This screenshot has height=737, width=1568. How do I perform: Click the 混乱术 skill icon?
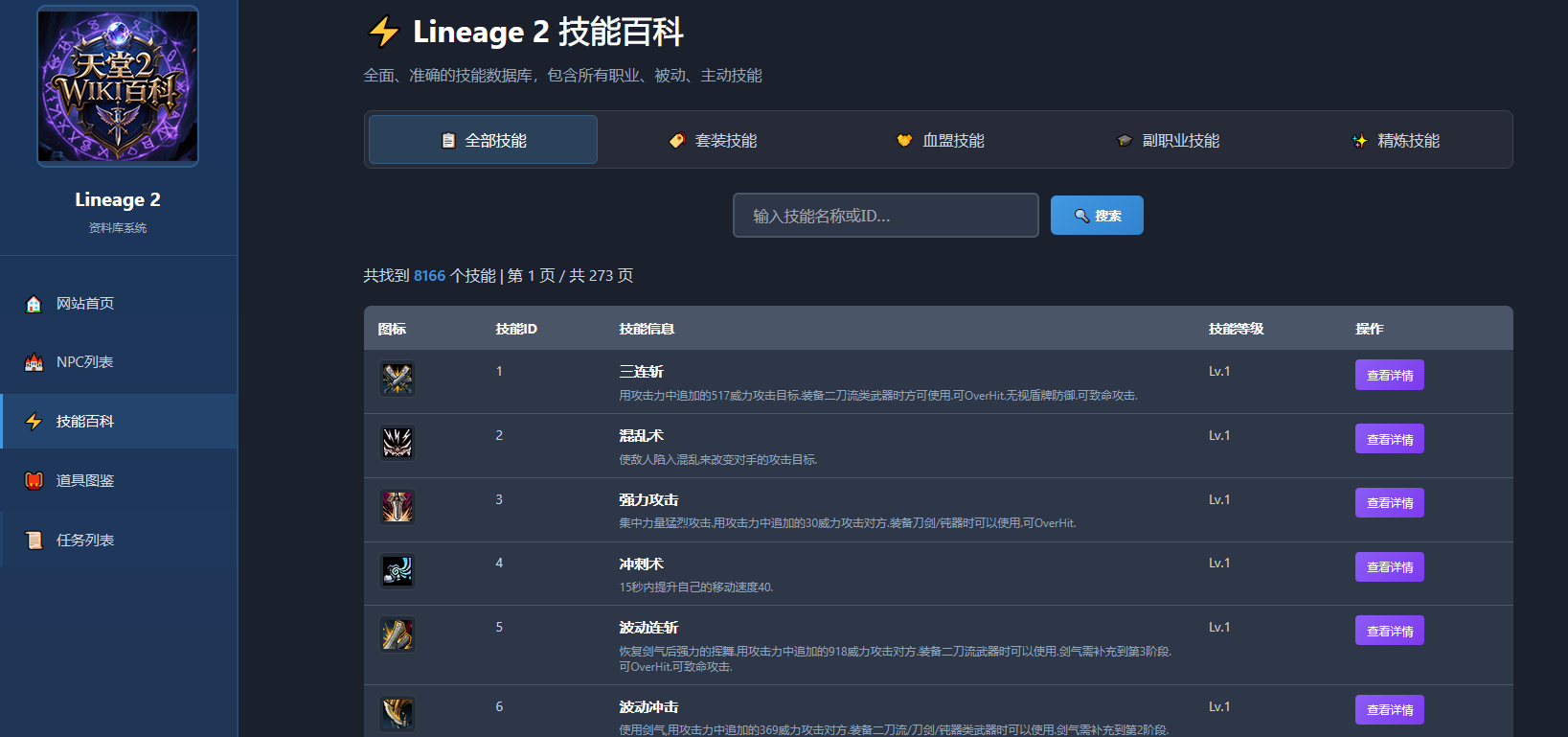coord(398,443)
